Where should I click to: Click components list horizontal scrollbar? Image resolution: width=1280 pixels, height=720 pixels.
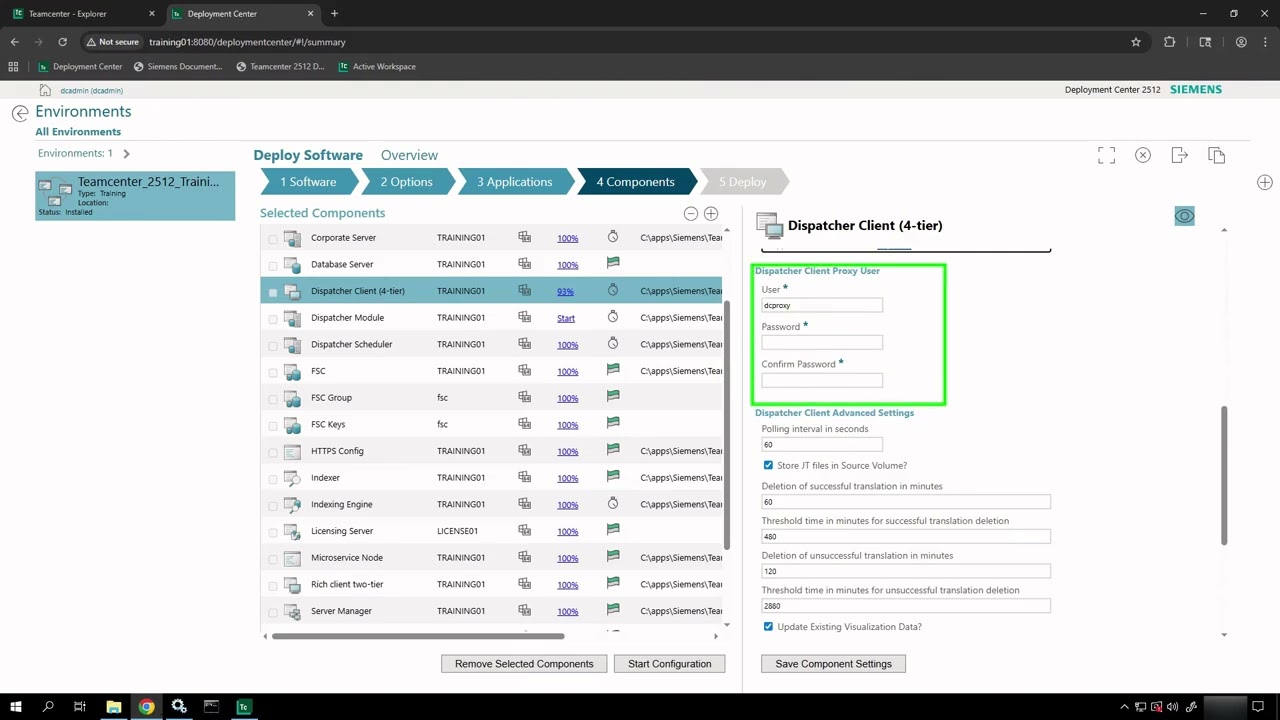click(418, 636)
